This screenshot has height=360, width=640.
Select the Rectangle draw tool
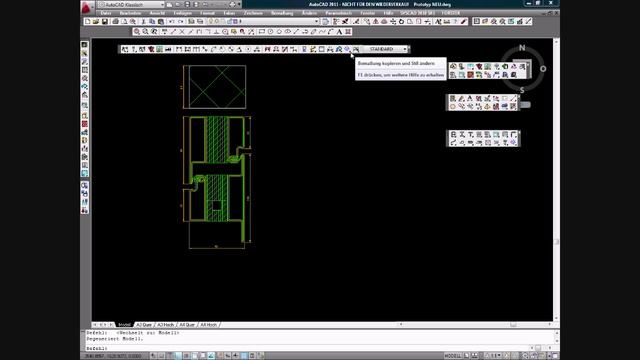(x=262, y=31)
